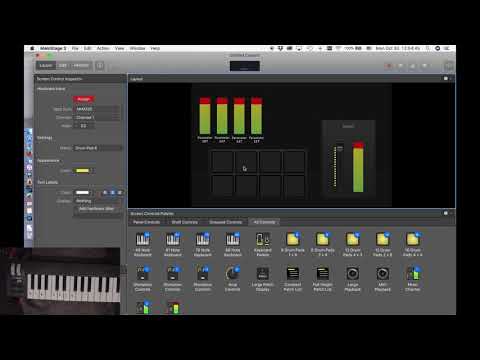
Task: Select the top-left drum pad in the layout
Action: (x=222, y=161)
